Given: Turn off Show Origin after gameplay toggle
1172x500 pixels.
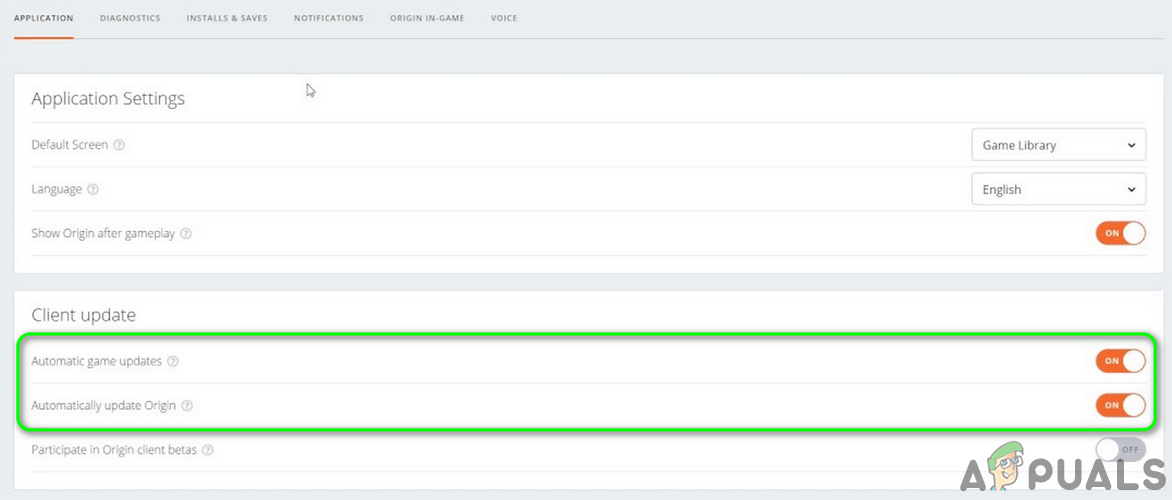Looking at the screenshot, I should coord(1120,233).
